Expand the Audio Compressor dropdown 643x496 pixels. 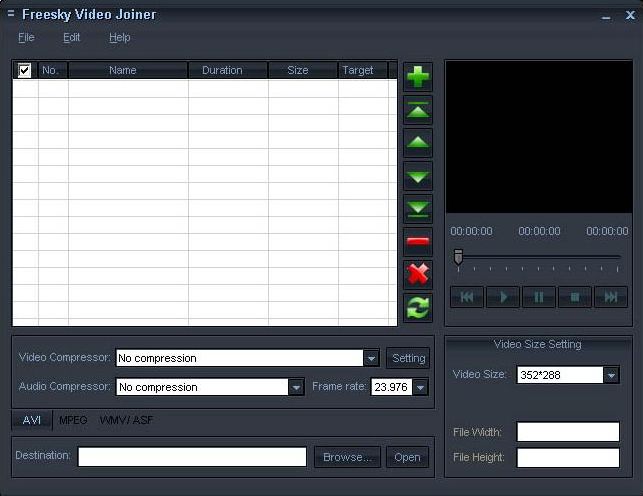point(296,387)
